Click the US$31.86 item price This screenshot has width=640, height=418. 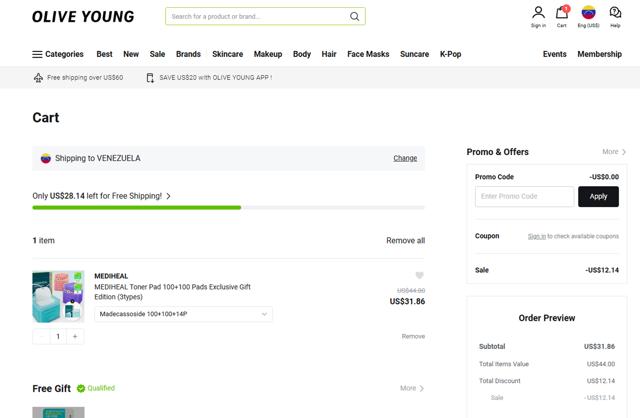click(407, 301)
